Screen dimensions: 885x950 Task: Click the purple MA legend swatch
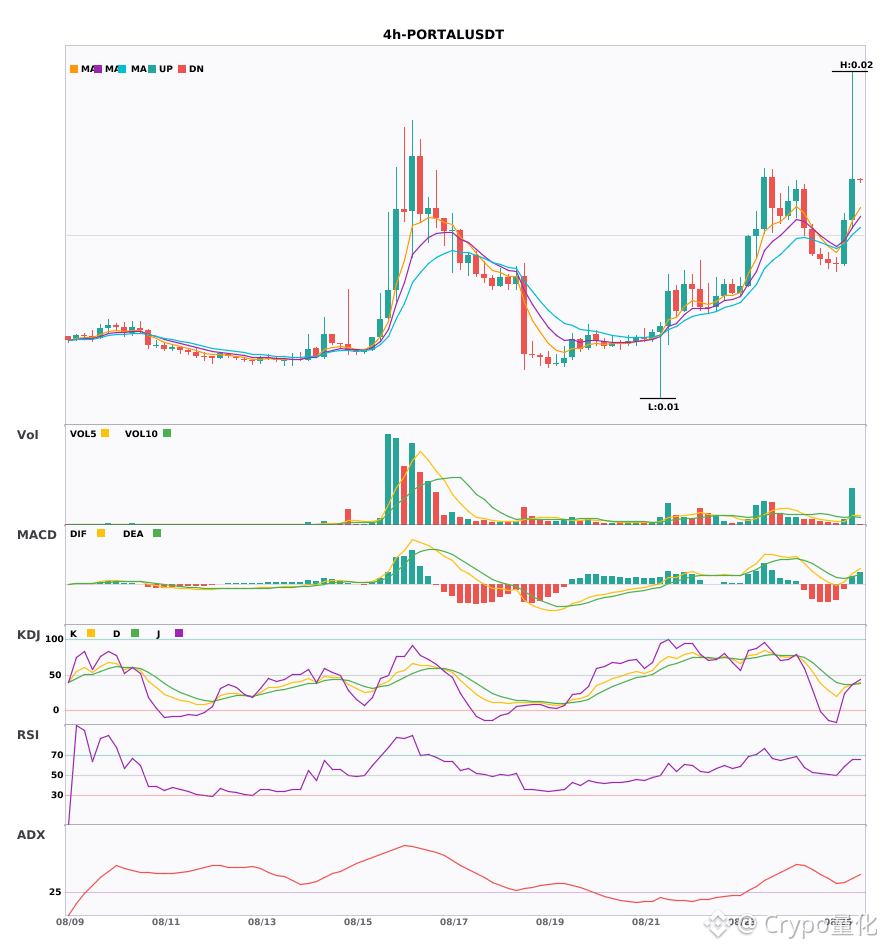[x=98, y=69]
